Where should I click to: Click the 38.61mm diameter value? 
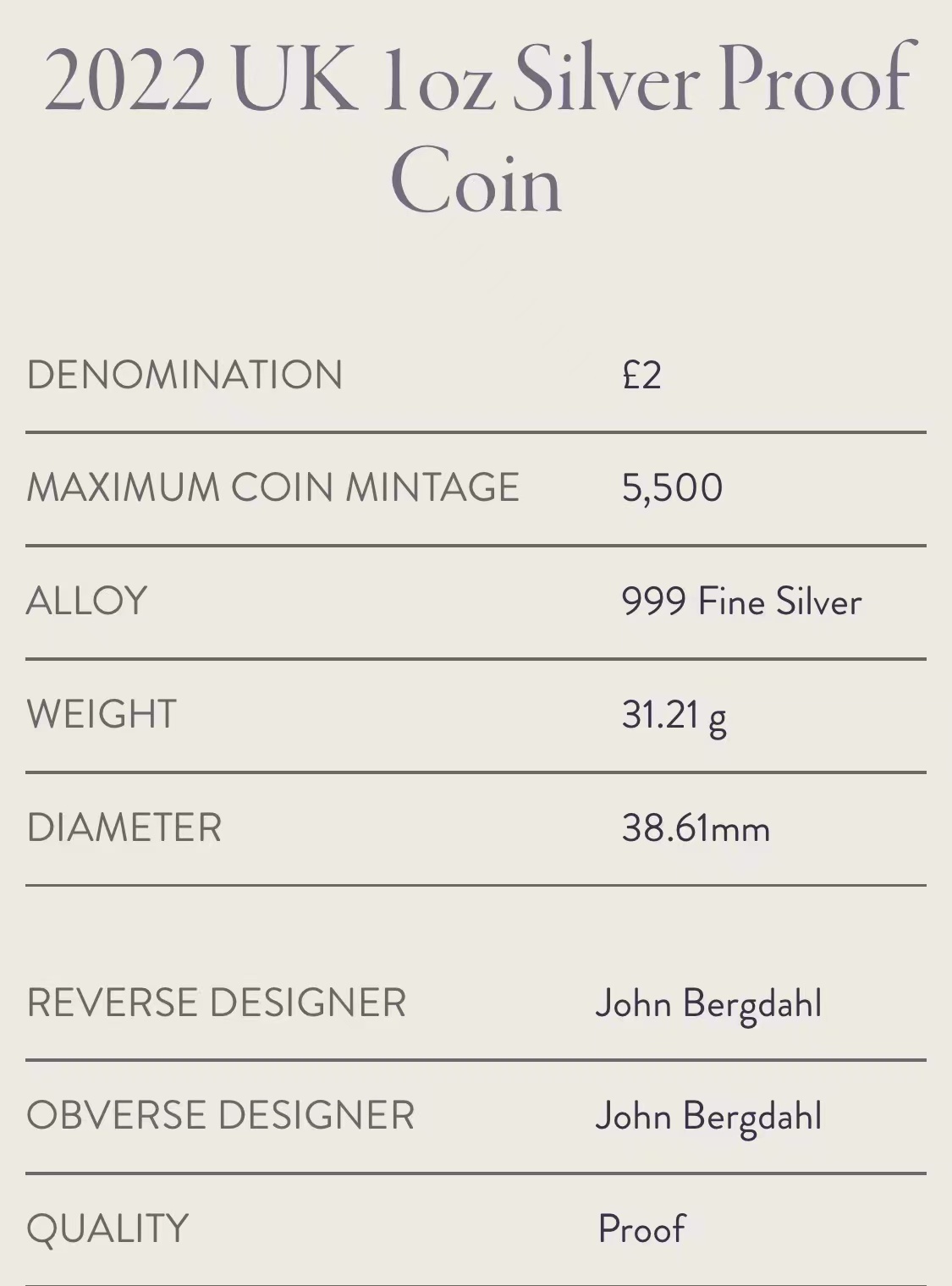(696, 828)
